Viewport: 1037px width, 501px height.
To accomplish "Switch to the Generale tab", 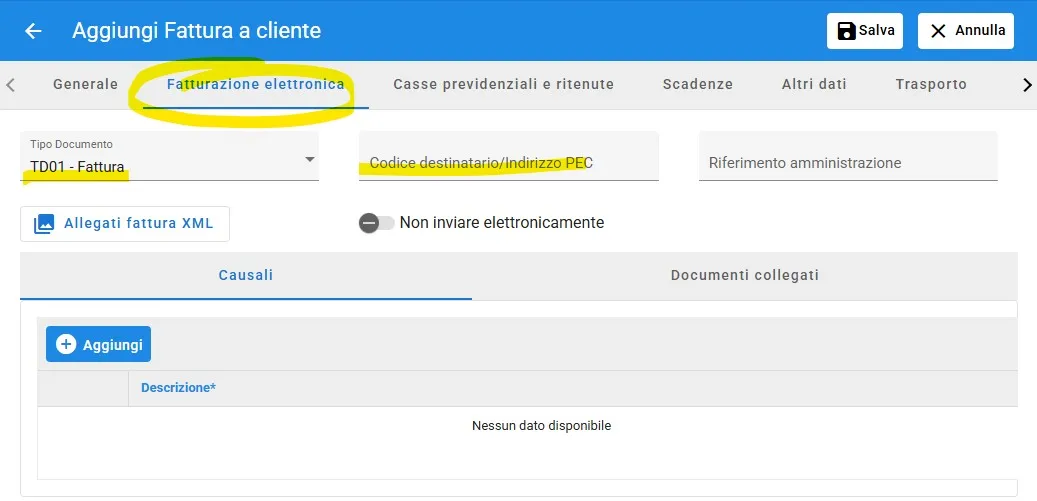I will coord(85,85).
